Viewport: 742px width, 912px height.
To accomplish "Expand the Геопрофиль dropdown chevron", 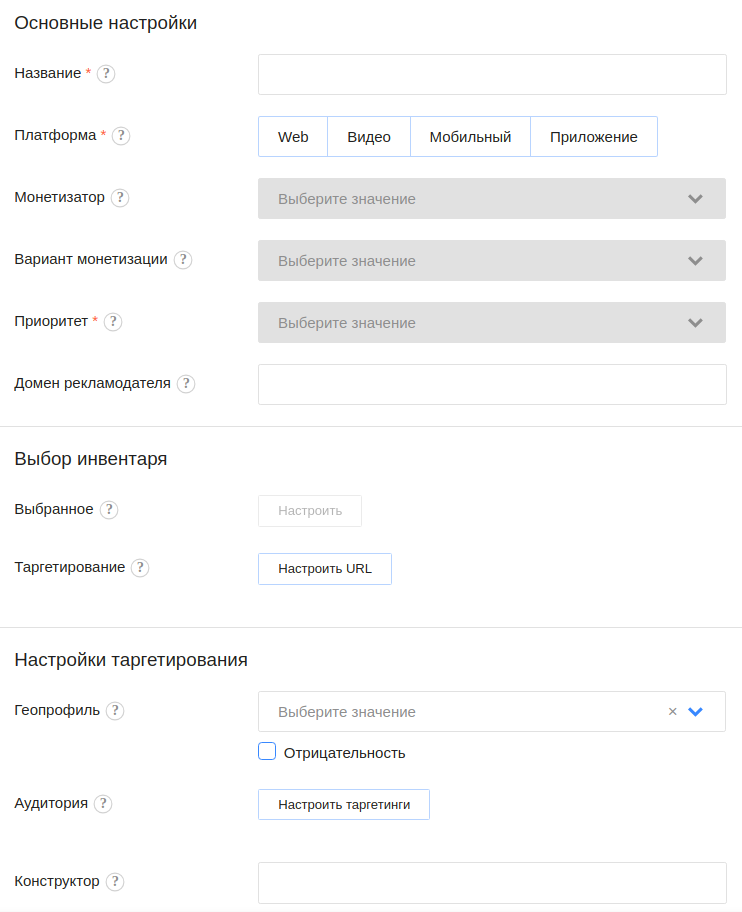I will (x=695, y=711).
